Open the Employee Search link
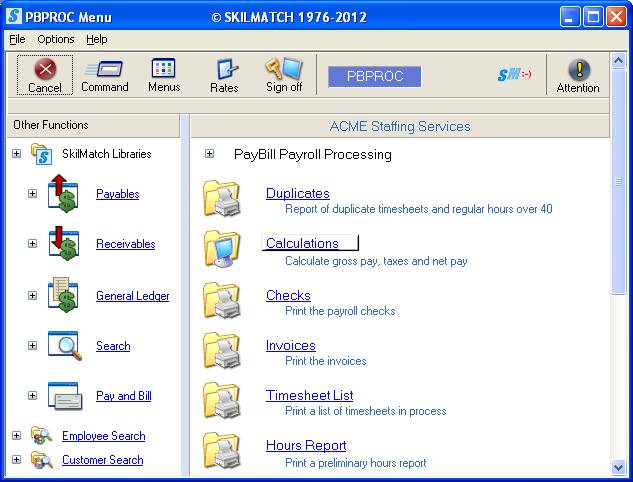The image size is (633, 482). click(103, 436)
